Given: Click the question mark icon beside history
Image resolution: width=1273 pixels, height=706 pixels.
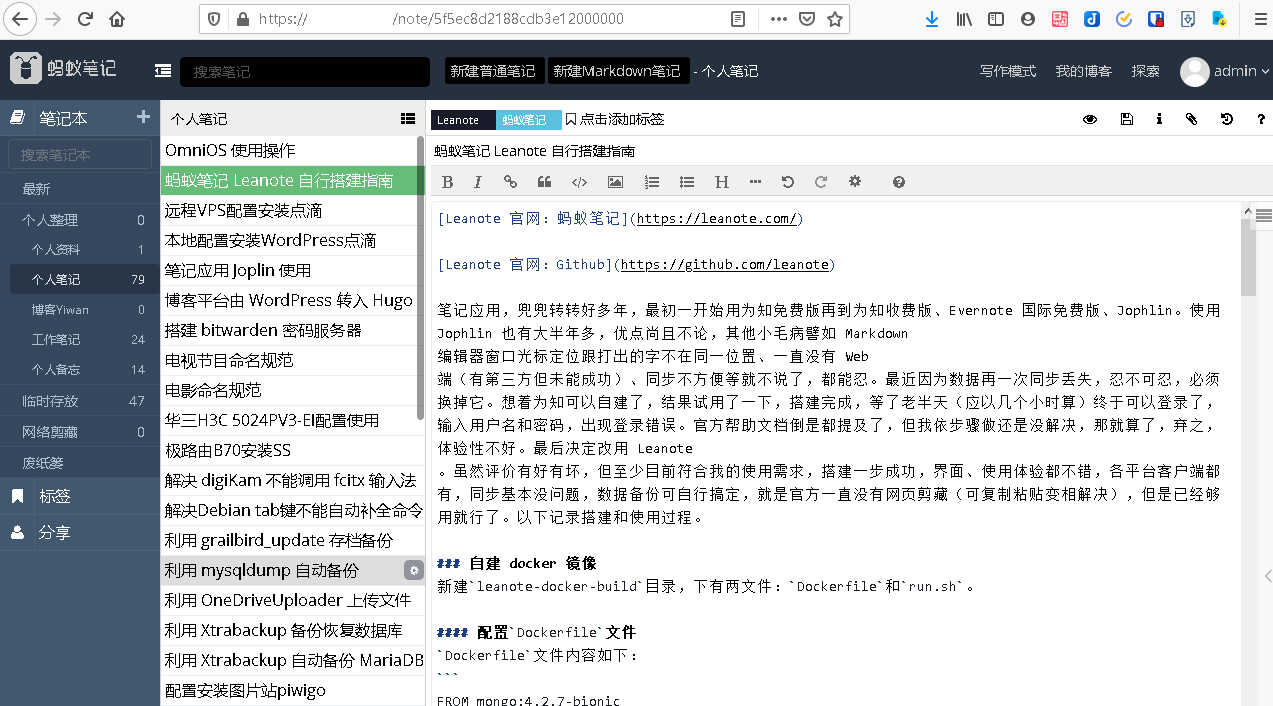Looking at the screenshot, I should coord(1261,119).
